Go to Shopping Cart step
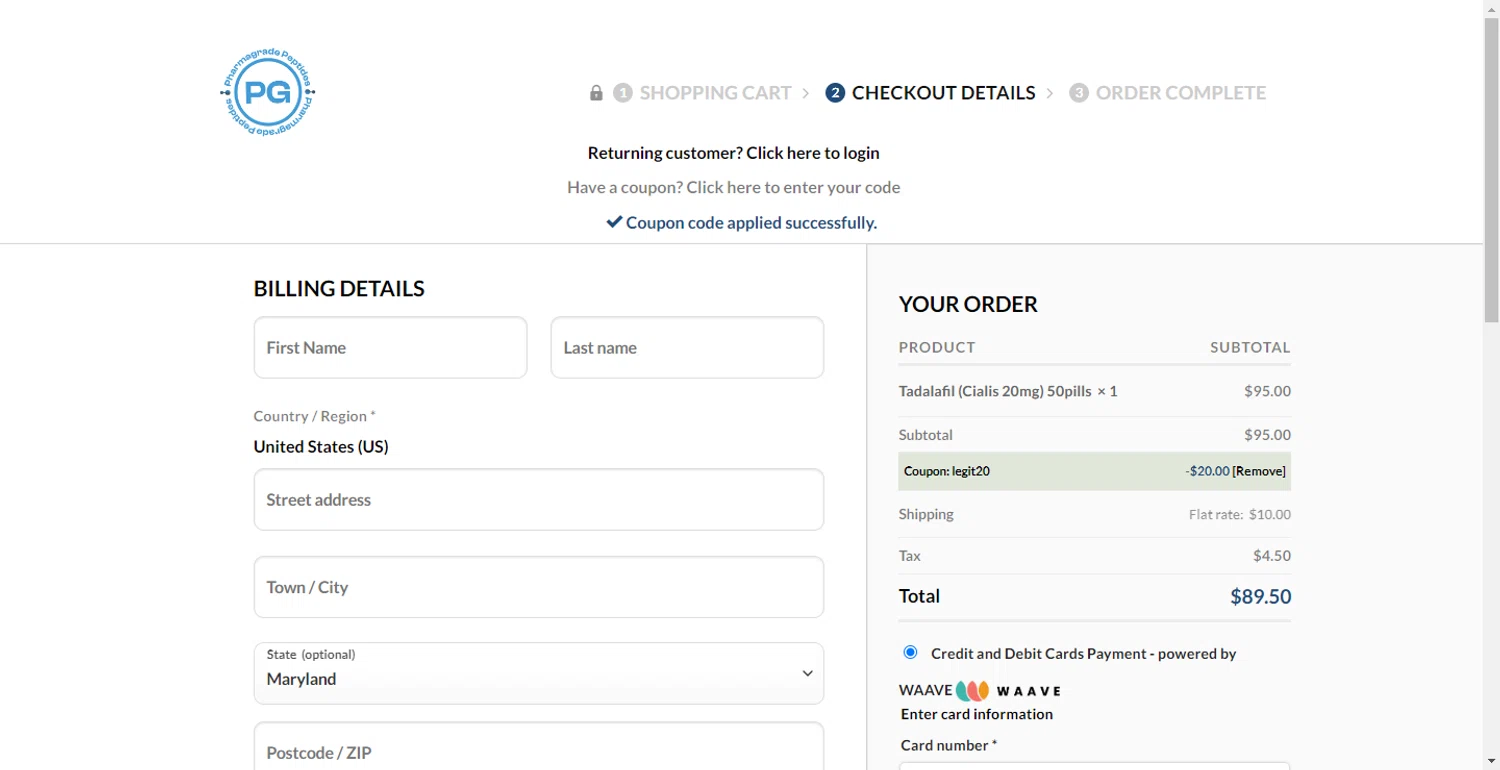 [716, 93]
